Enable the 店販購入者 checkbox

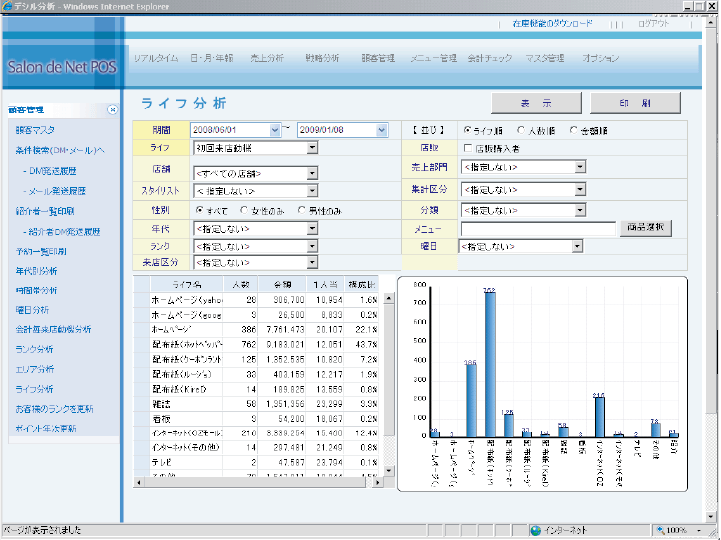click(467, 148)
